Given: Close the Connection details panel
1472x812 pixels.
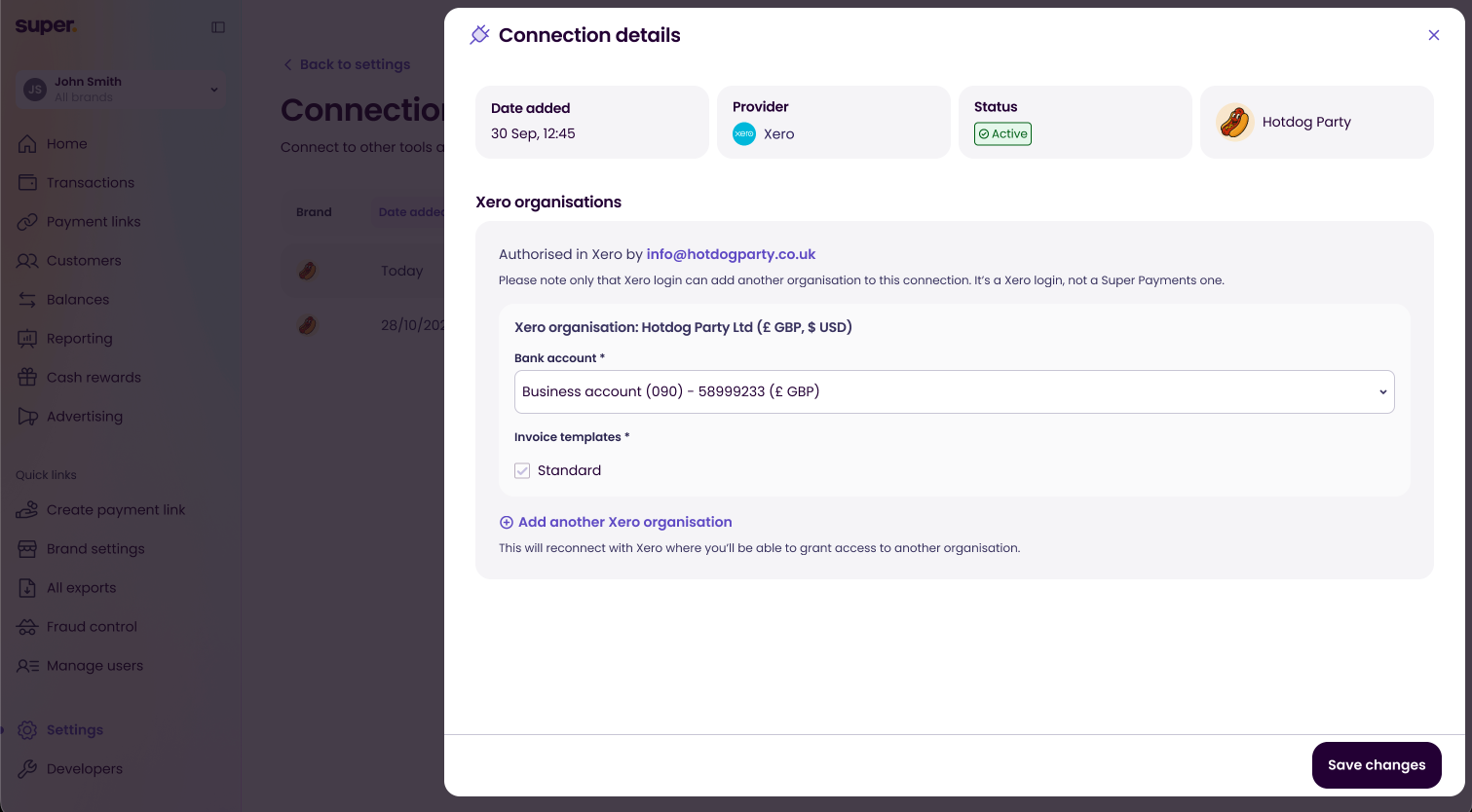Looking at the screenshot, I should tap(1433, 35).
